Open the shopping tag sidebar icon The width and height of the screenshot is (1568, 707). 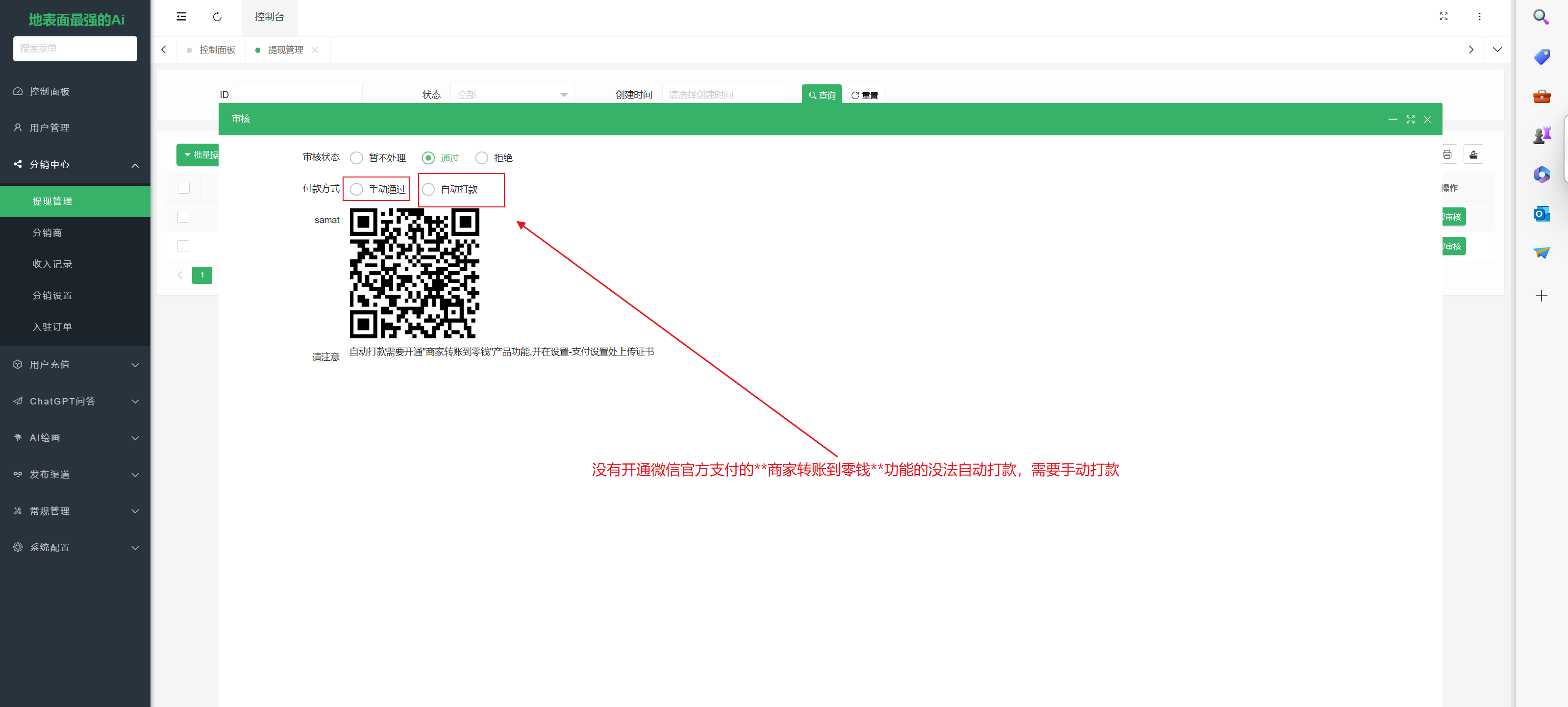1541,57
